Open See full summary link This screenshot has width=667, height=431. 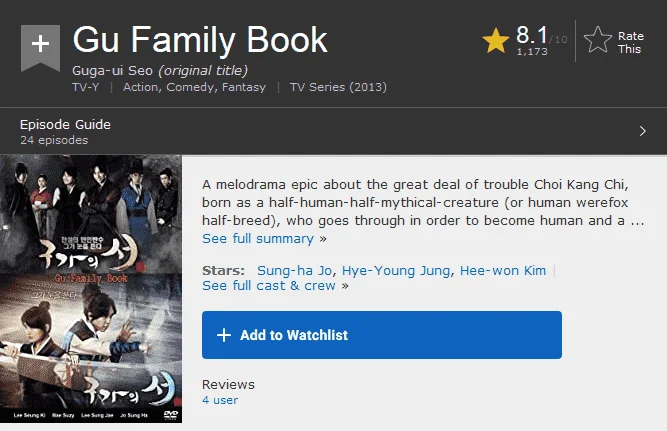pos(258,239)
